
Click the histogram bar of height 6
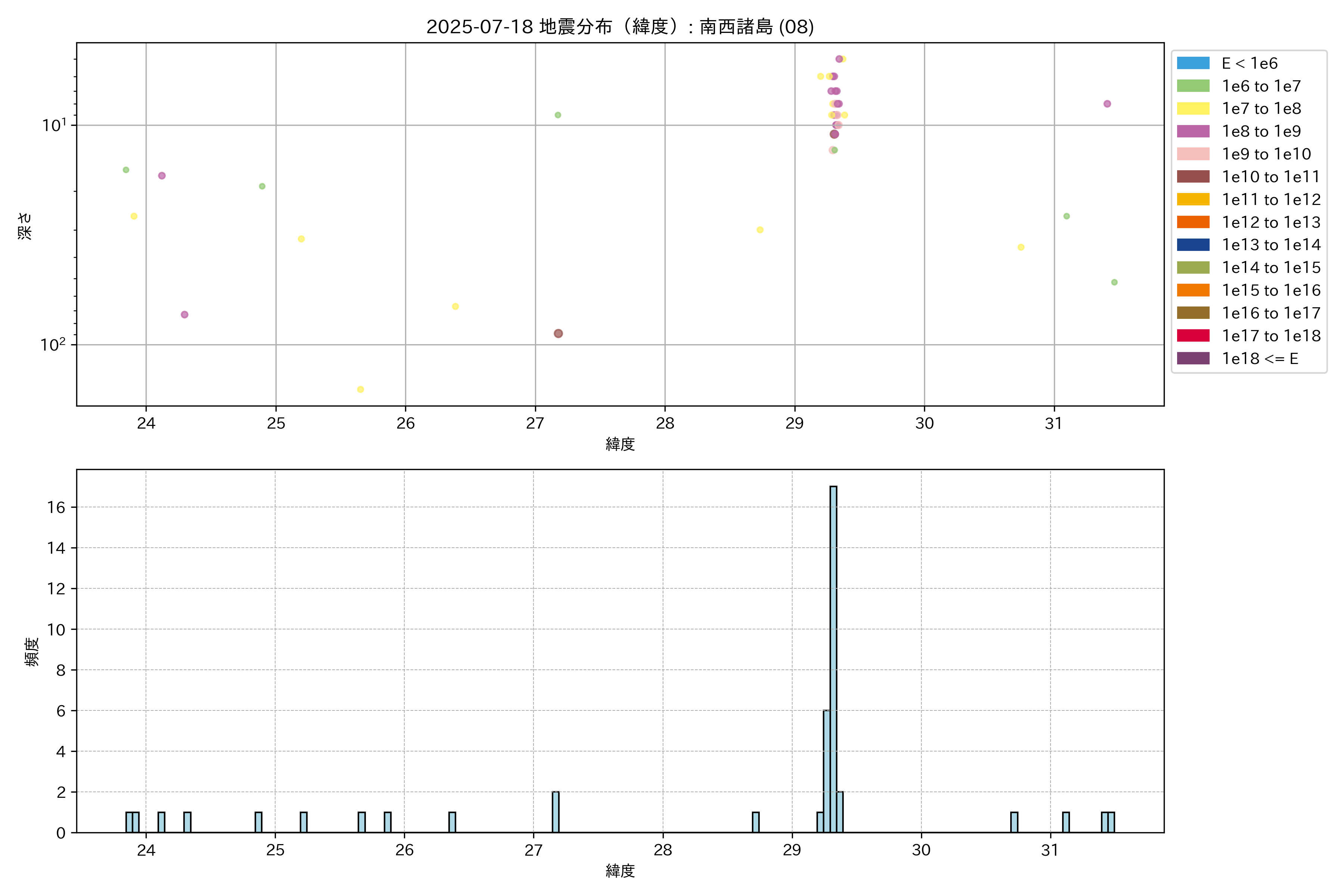tap(827, 771)
